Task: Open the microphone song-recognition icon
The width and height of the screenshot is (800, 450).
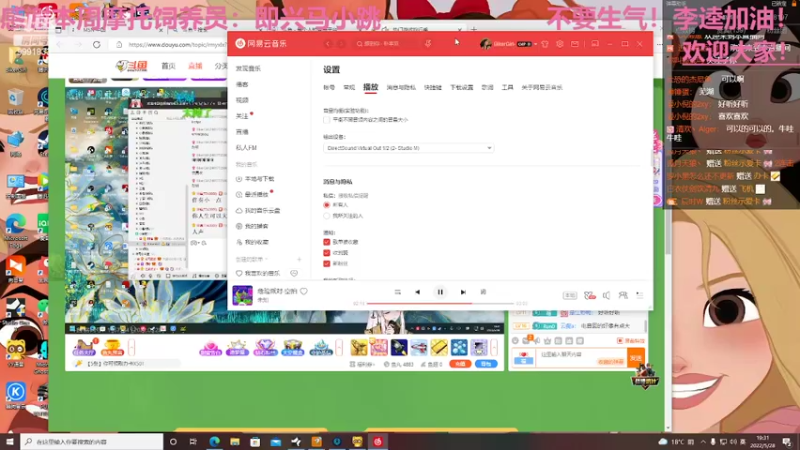Action: 428,44
